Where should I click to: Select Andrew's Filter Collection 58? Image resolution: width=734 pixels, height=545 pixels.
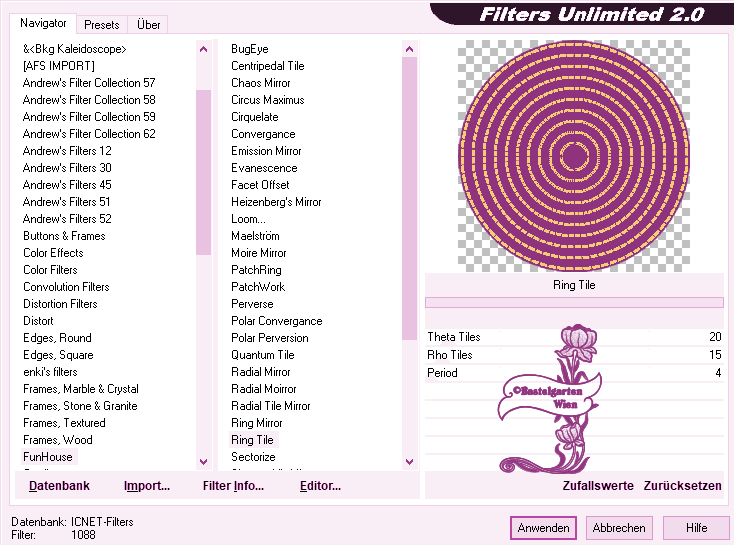click(x=89, y=100)
